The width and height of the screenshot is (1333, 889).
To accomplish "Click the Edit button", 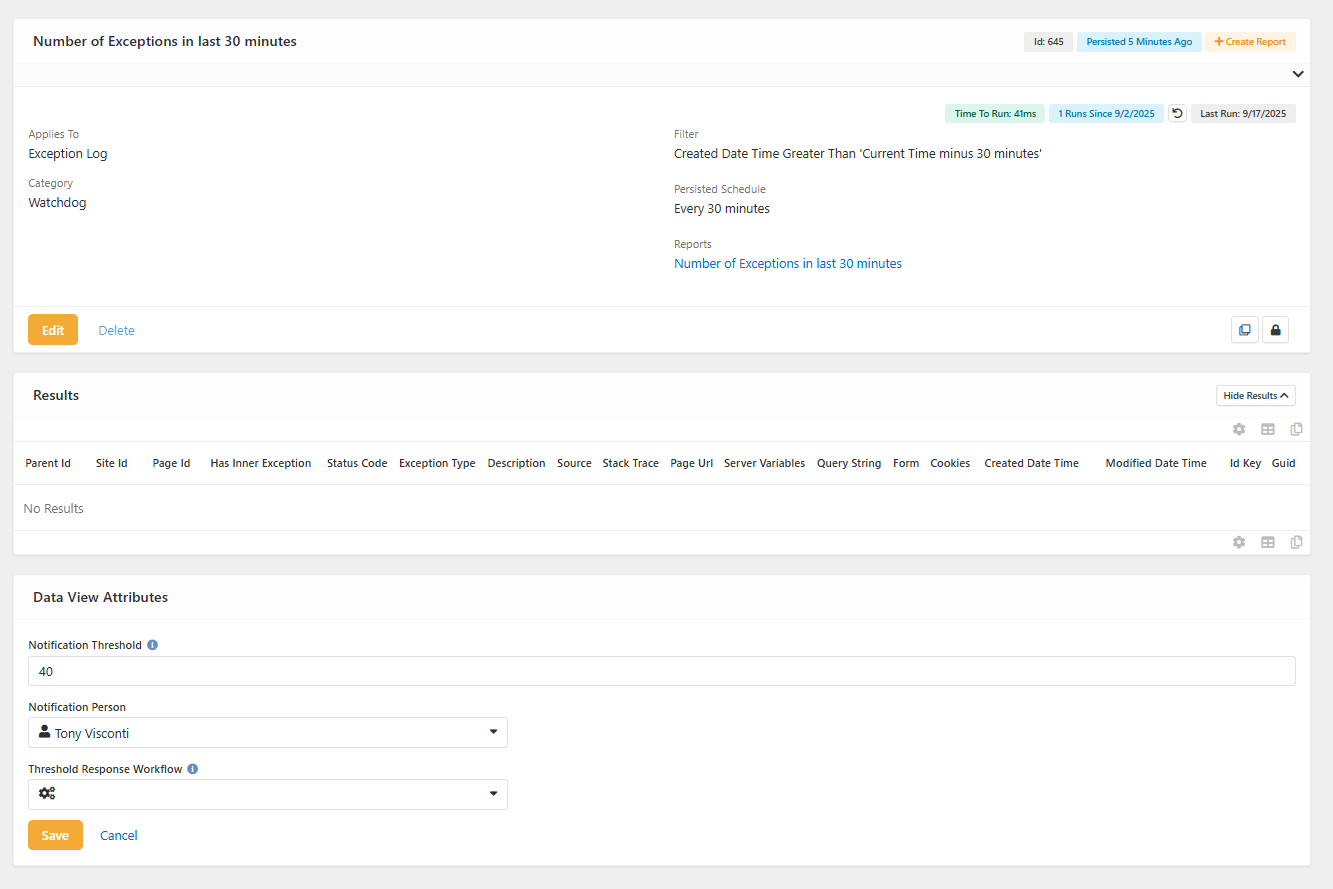I will (53, 330).
